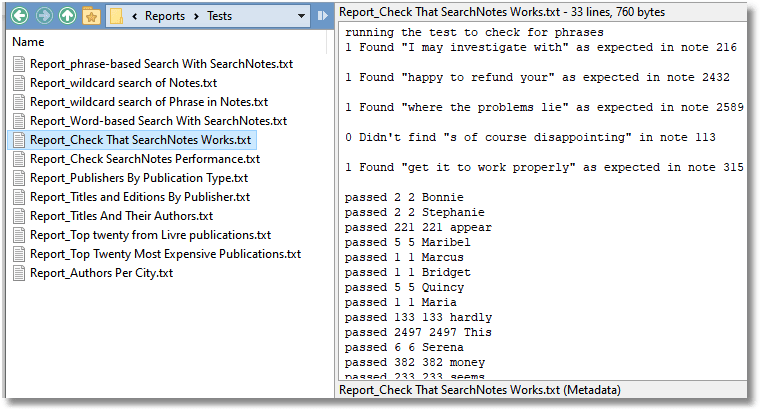Expand breadcrumb chevron between Reports and Tests
The image size is (761, 412).
click(x=197, y=16)
